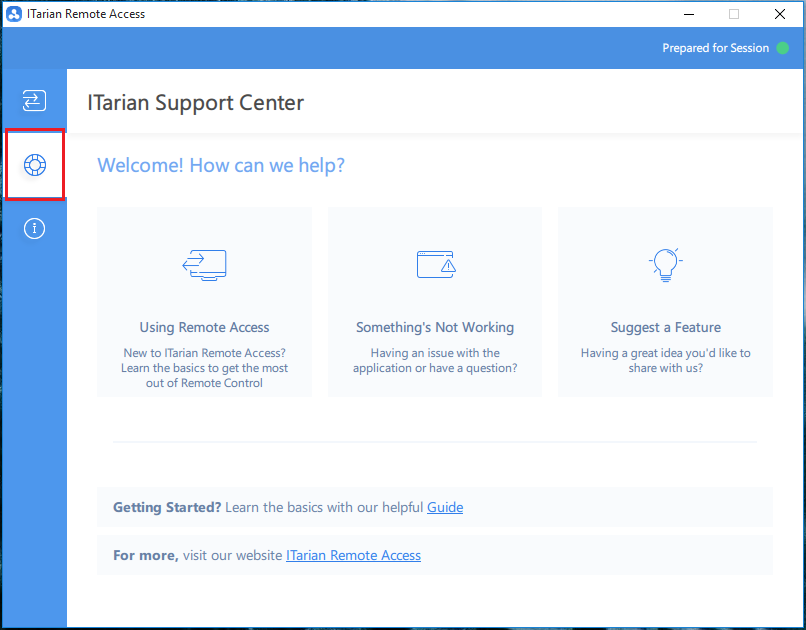This screenshot has width=806, height=630.
Task: Open the Using Remote Access card title
Action: pos(205,327)
